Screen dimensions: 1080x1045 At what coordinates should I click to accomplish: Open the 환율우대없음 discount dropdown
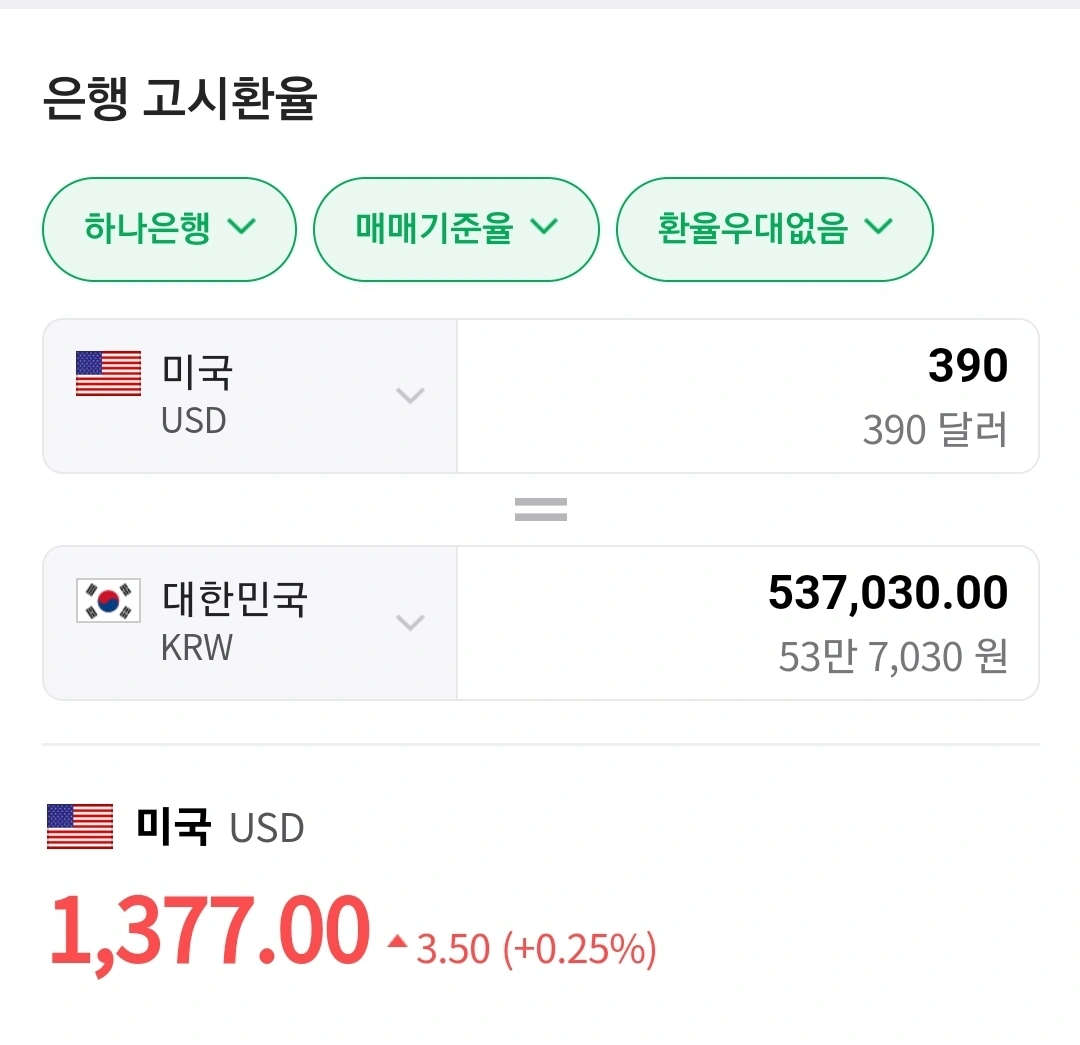pyautogui.click(x=774, y=229)
